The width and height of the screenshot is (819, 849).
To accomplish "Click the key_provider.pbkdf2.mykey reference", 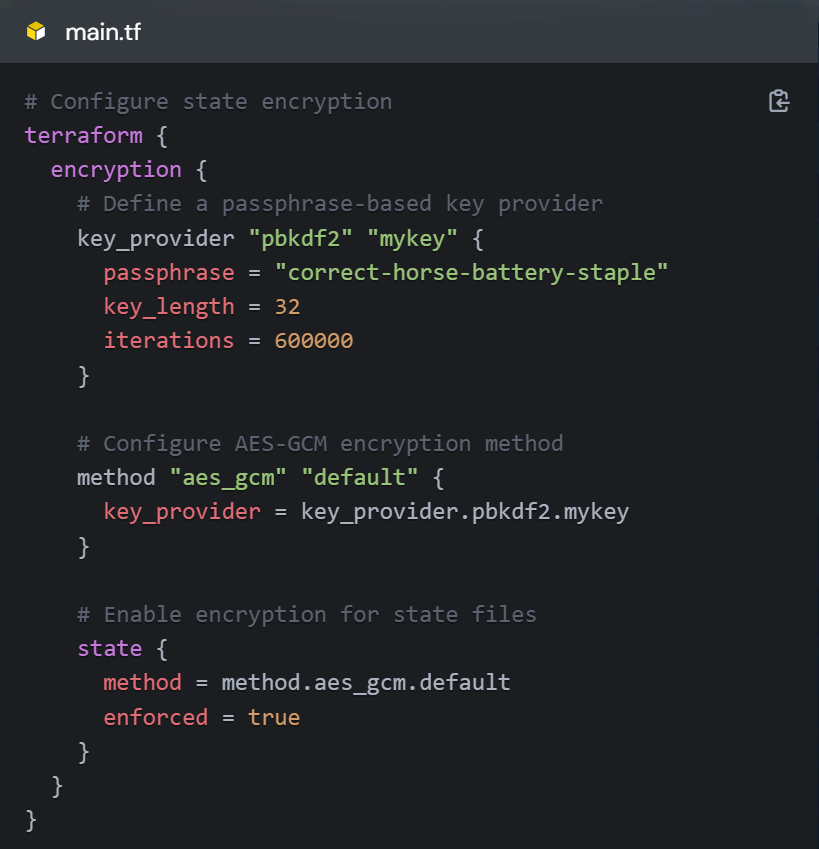I will click(465, 511).
